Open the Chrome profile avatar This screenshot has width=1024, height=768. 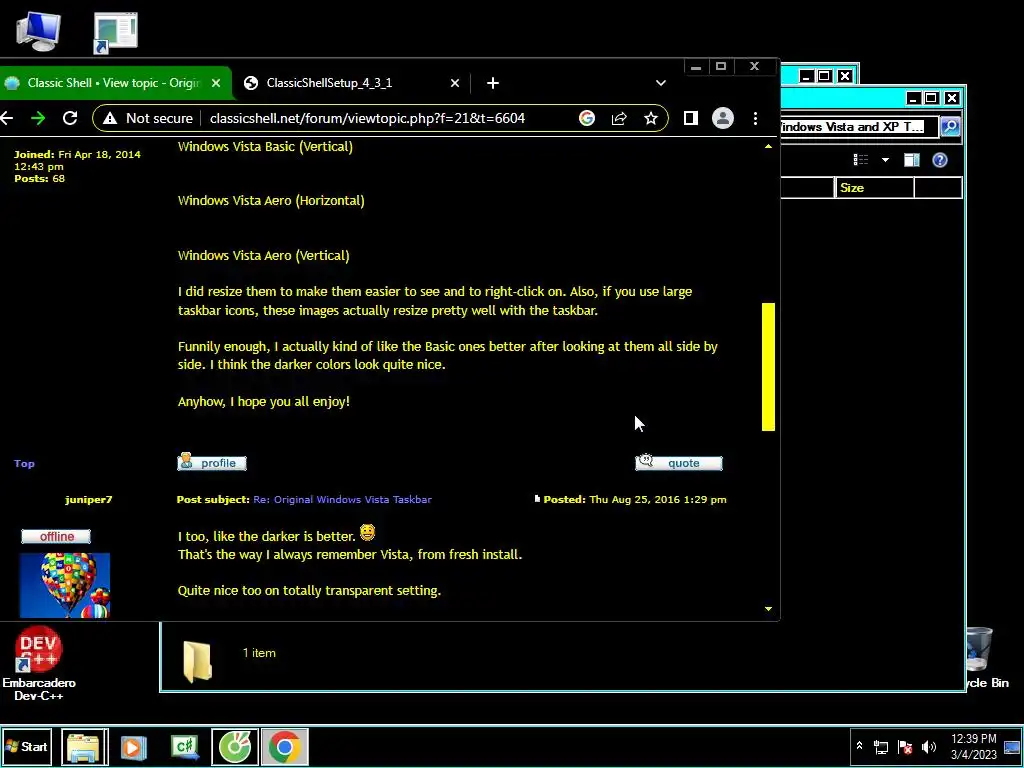click(722, 118)
